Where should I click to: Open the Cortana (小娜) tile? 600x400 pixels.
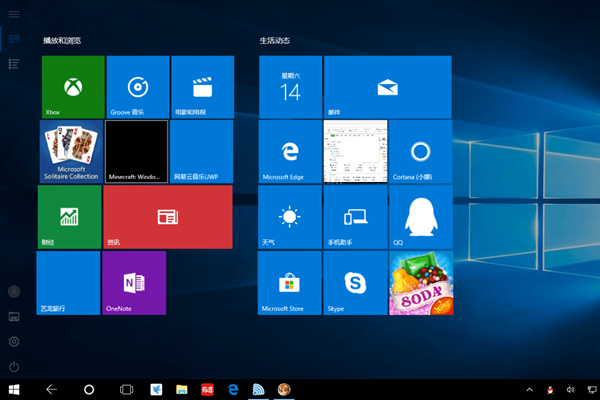coord(421,152)
